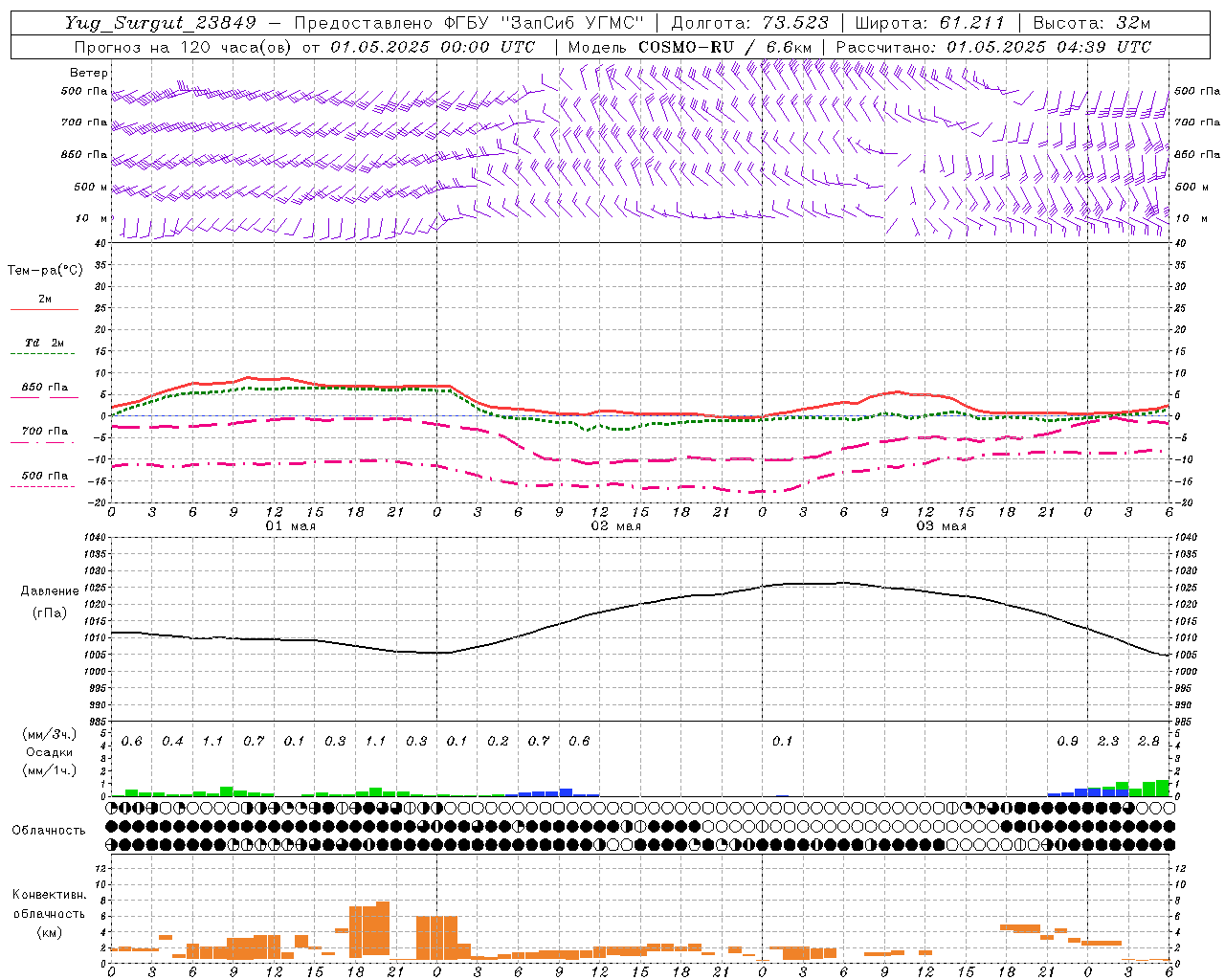The height and width of the screenshot is (980, 1225).
Task: Click the Широта: 61.211 header field
Action: coord(929,23)
